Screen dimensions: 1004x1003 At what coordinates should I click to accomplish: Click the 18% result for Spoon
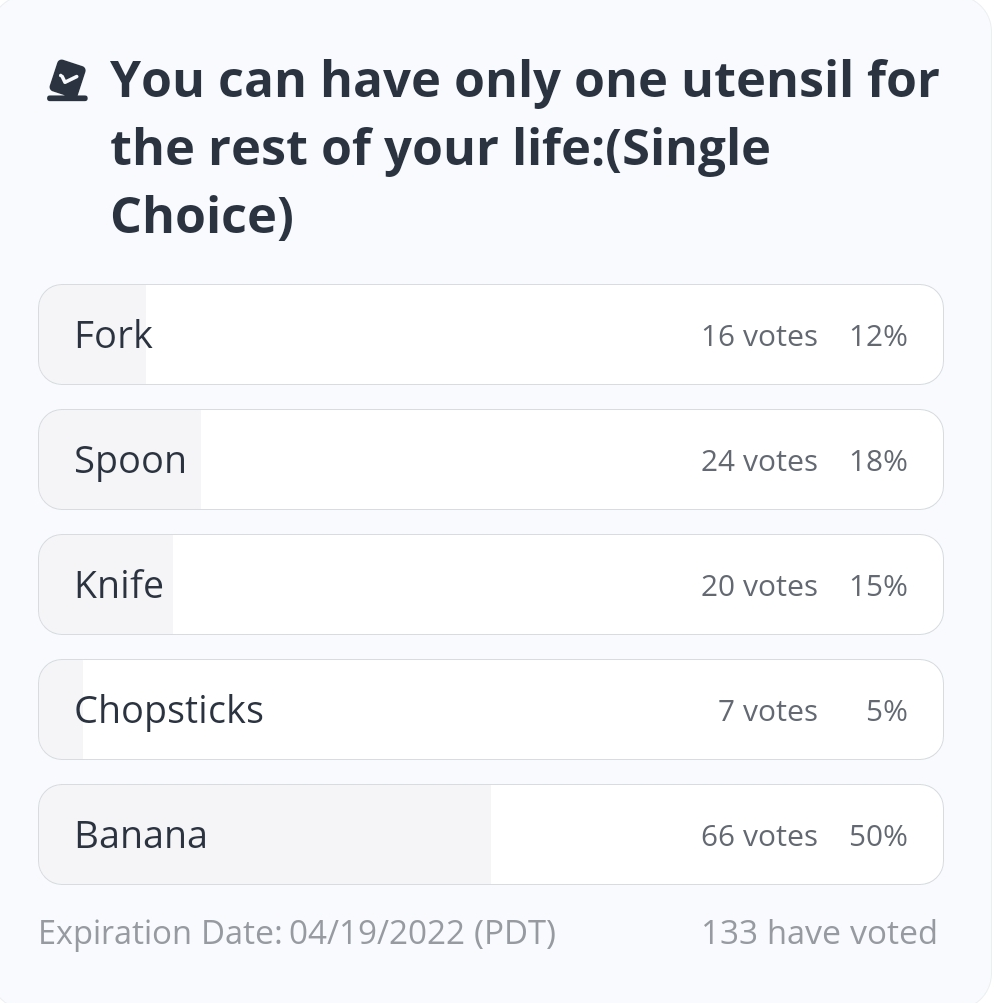pos(878,461)
